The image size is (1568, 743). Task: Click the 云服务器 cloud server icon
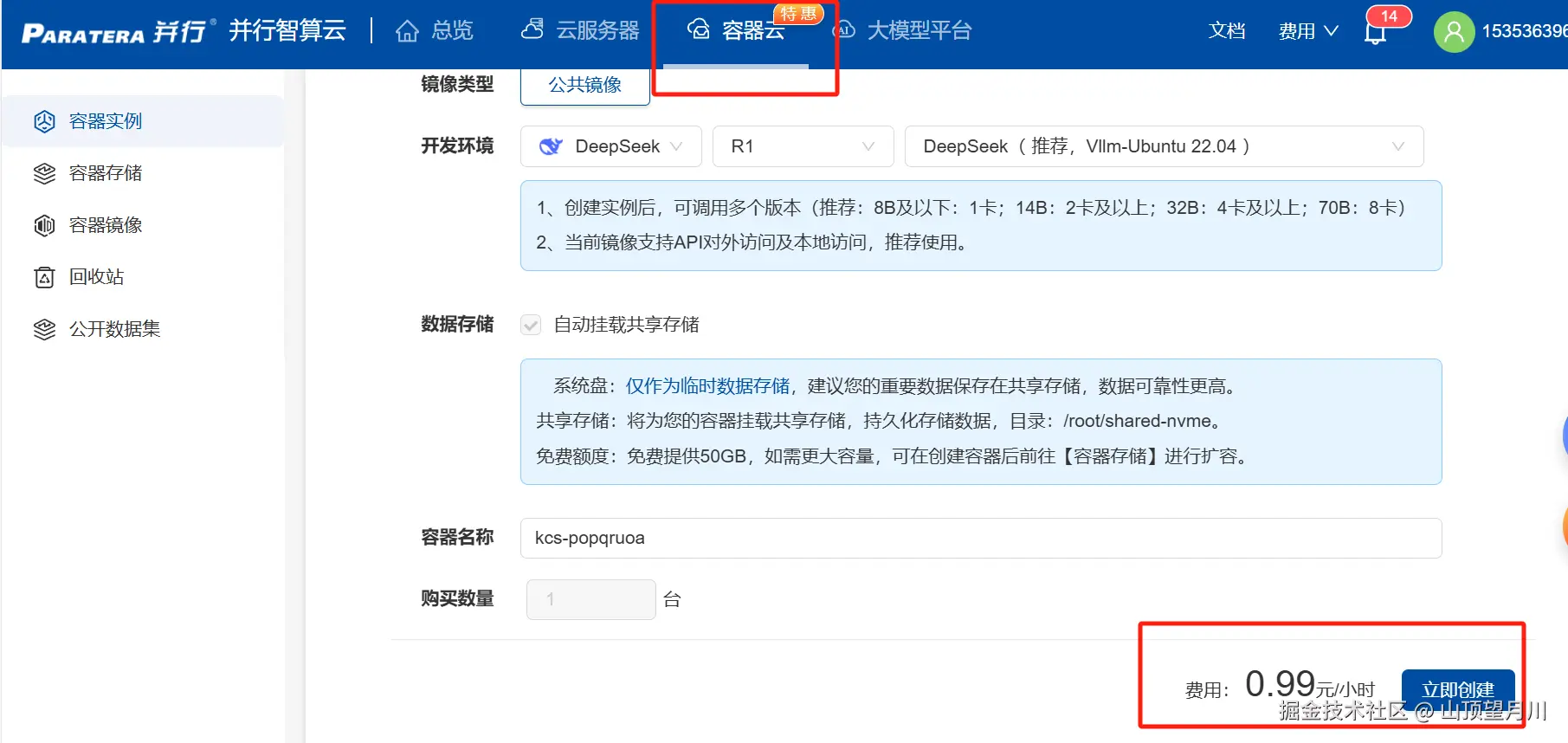pos(532,29)
